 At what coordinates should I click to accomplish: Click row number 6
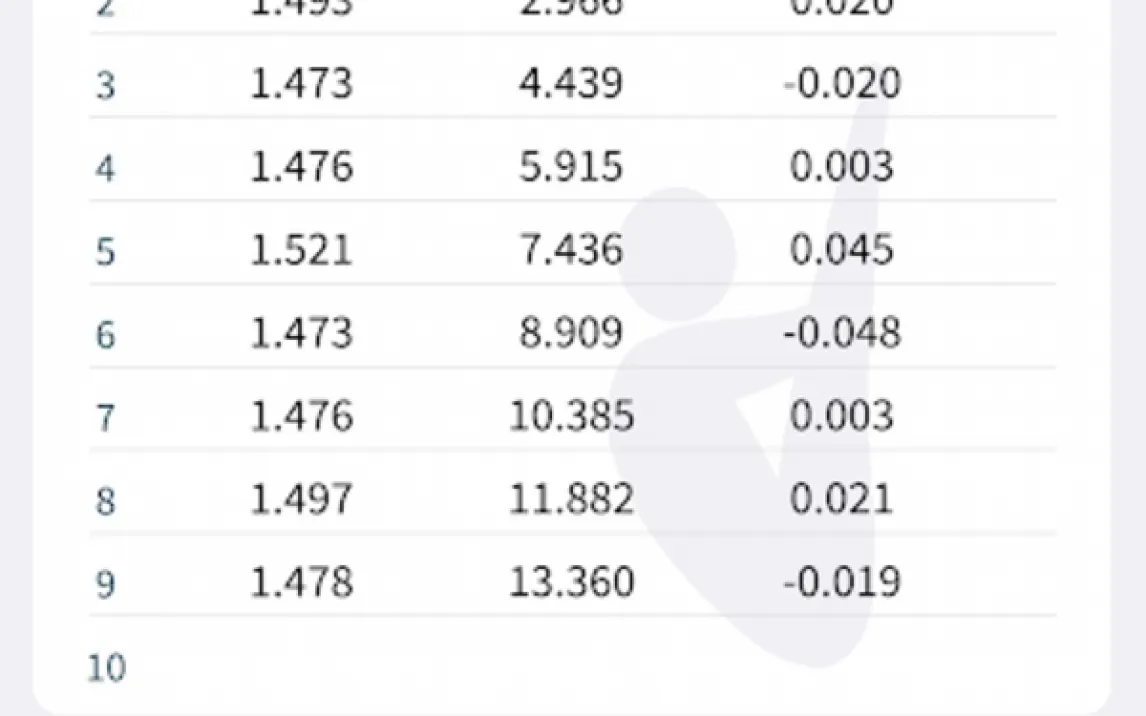point(106,335)
